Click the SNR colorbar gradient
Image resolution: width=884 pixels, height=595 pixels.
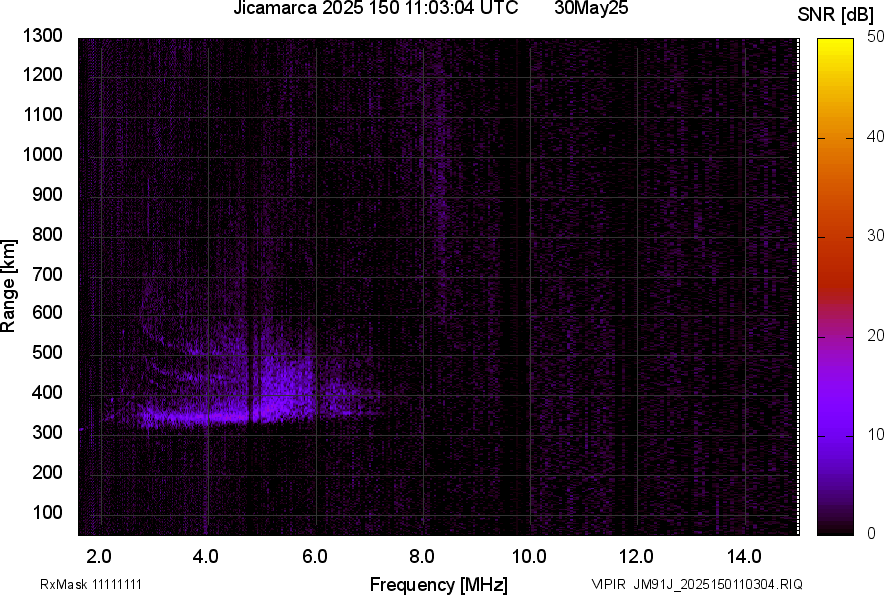click(x=835, y=287)
